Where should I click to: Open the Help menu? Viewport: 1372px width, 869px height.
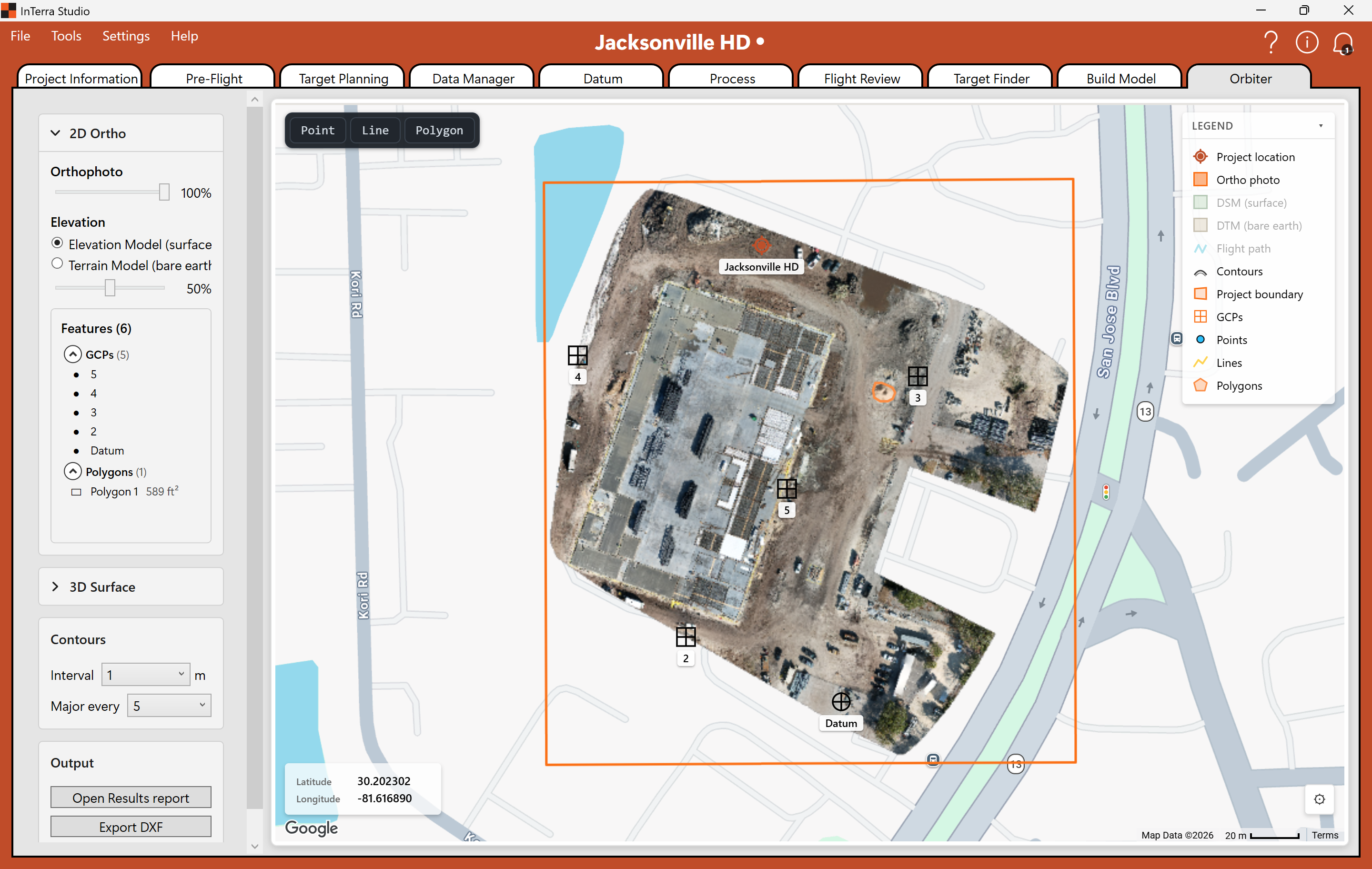[x=185, y=36]
